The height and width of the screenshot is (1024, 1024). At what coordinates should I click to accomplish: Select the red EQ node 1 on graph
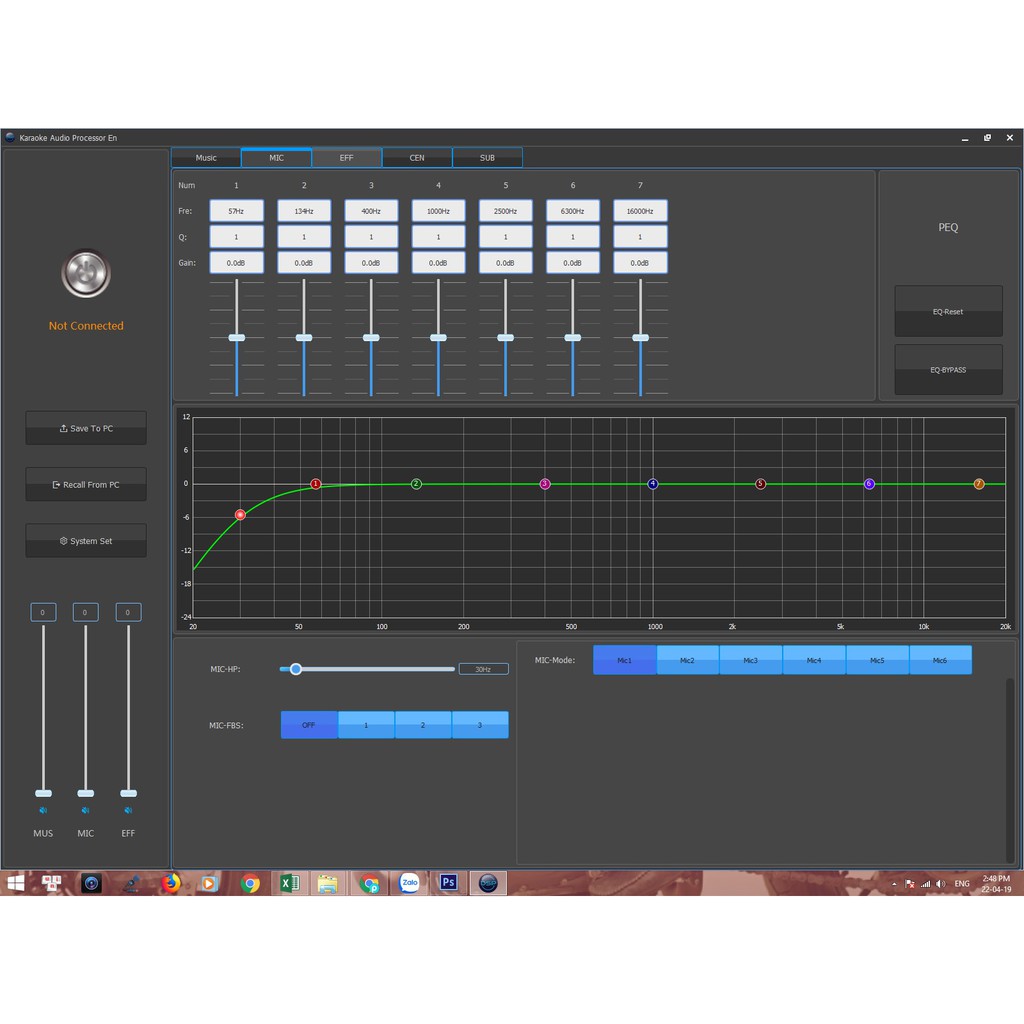[316, 484]
